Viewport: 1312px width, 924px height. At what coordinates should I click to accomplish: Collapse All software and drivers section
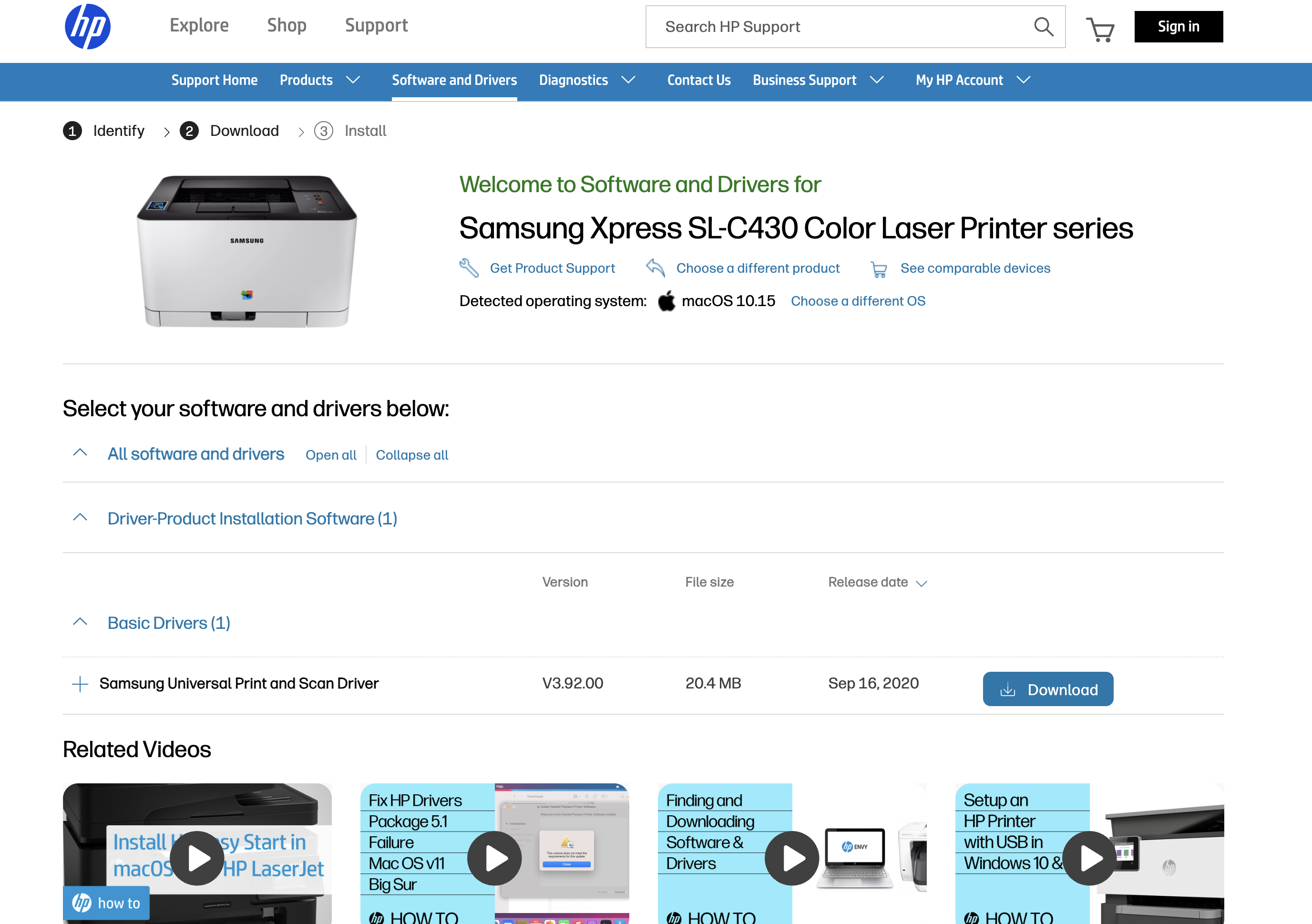tap(80, 452)
